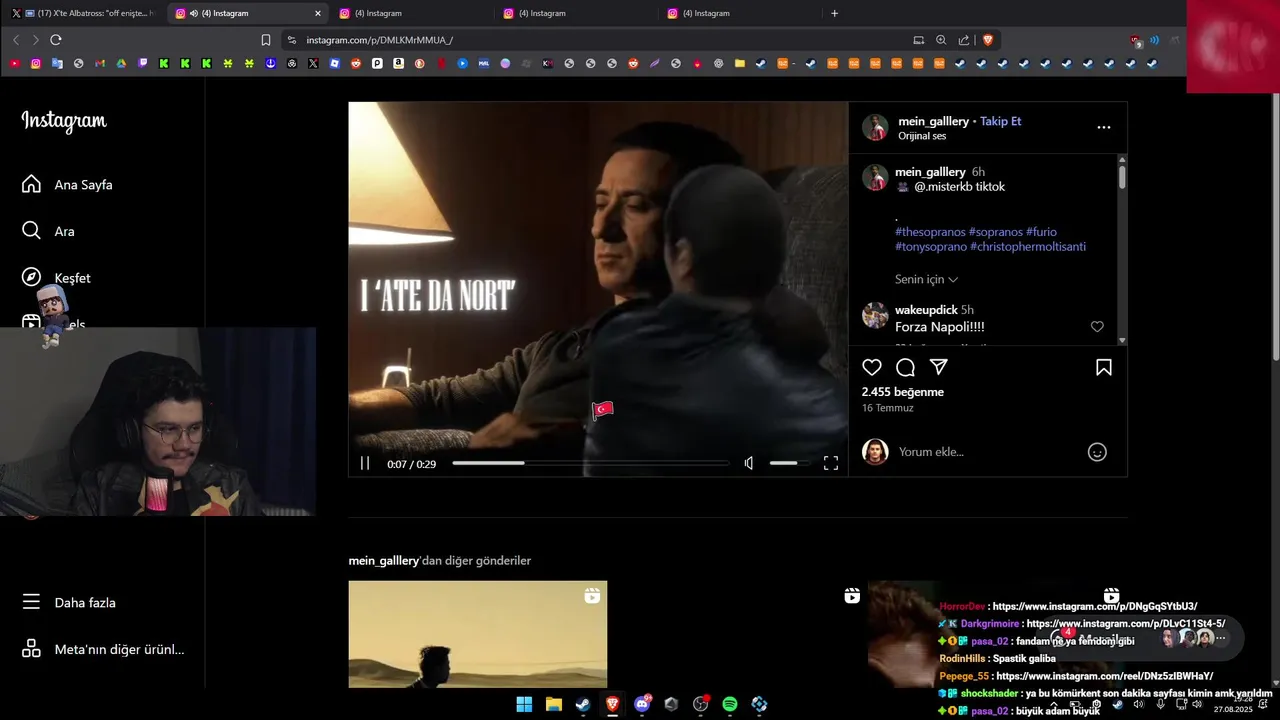This screenshot has width=1280, height=720.
Task: Open the Gmail bookmark icon
Action: click(100, 63)
